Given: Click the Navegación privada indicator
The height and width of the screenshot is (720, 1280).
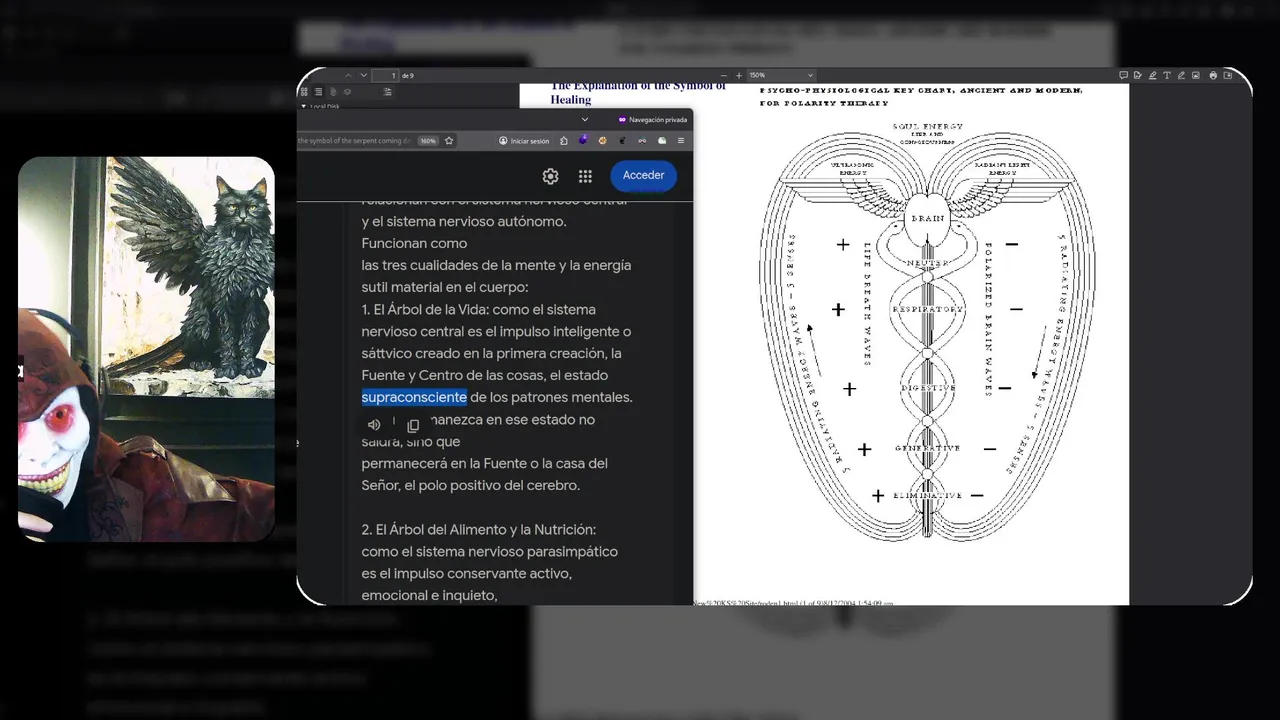Looking at the screenshot, I should tap(653, 120).
